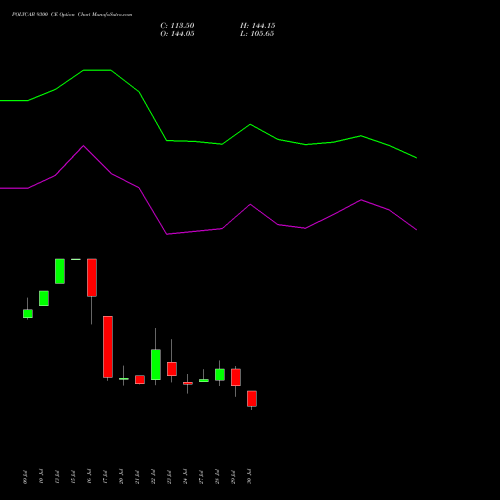Screen dimensions: 500x500
Task: Click the 27 Jul thin green candle
Action: (x=204, y=380)
